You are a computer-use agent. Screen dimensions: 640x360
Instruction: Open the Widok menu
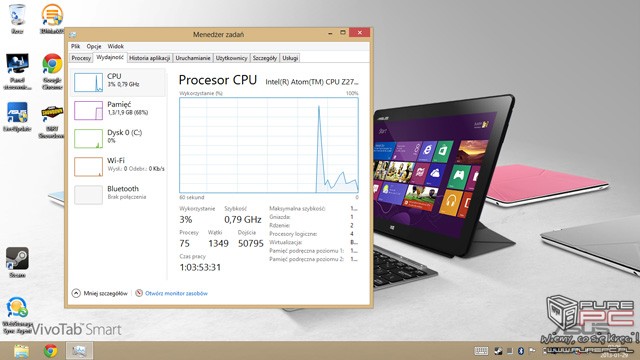116,46
